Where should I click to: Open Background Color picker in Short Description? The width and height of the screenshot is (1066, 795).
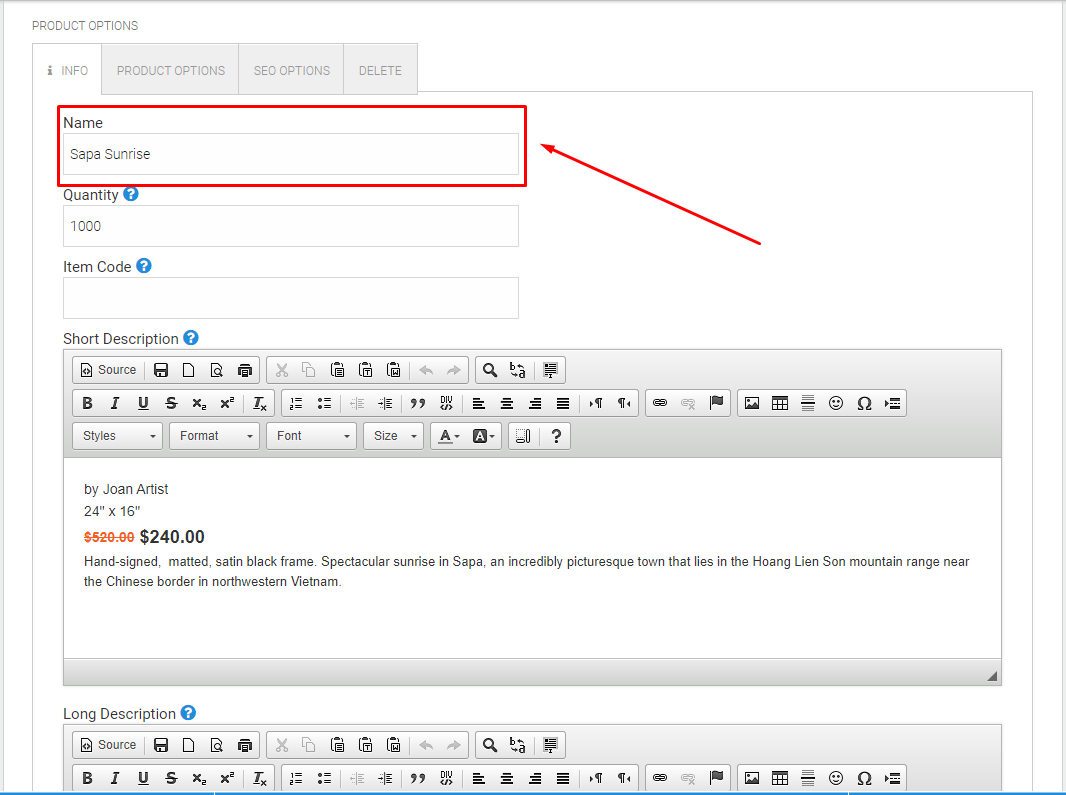click(x=483, y=436)
